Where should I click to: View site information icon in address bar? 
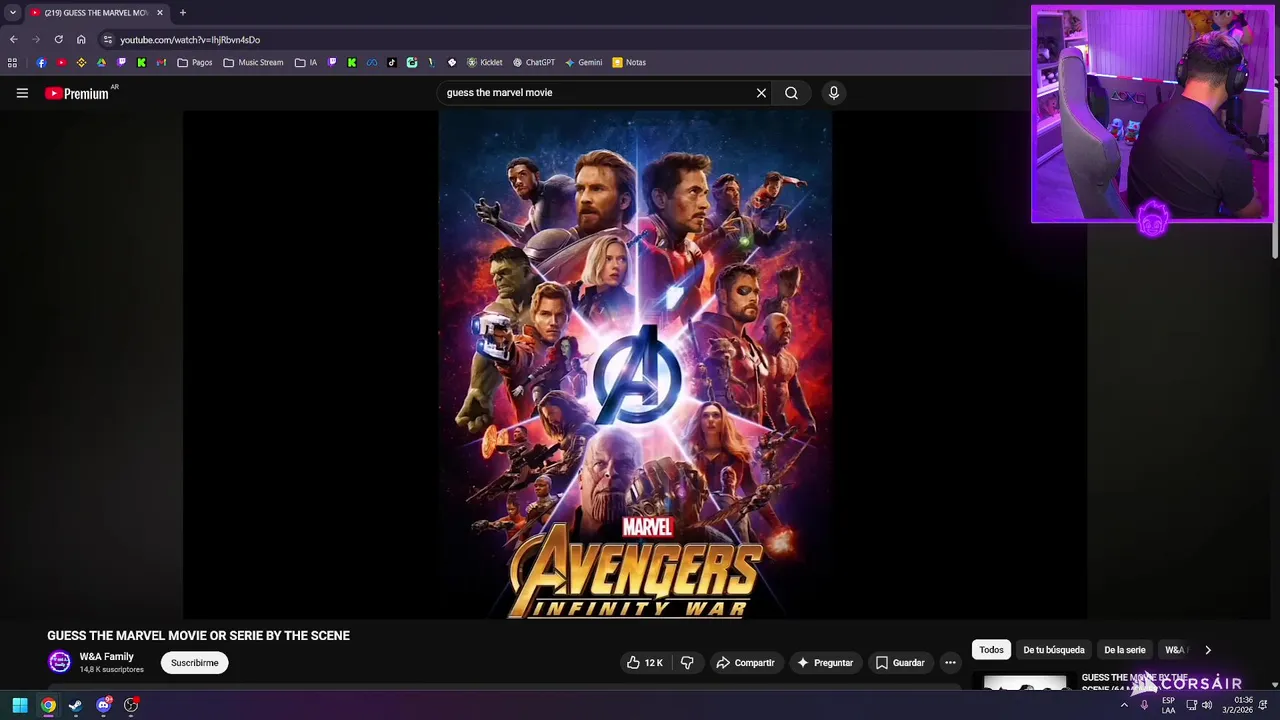108,40
